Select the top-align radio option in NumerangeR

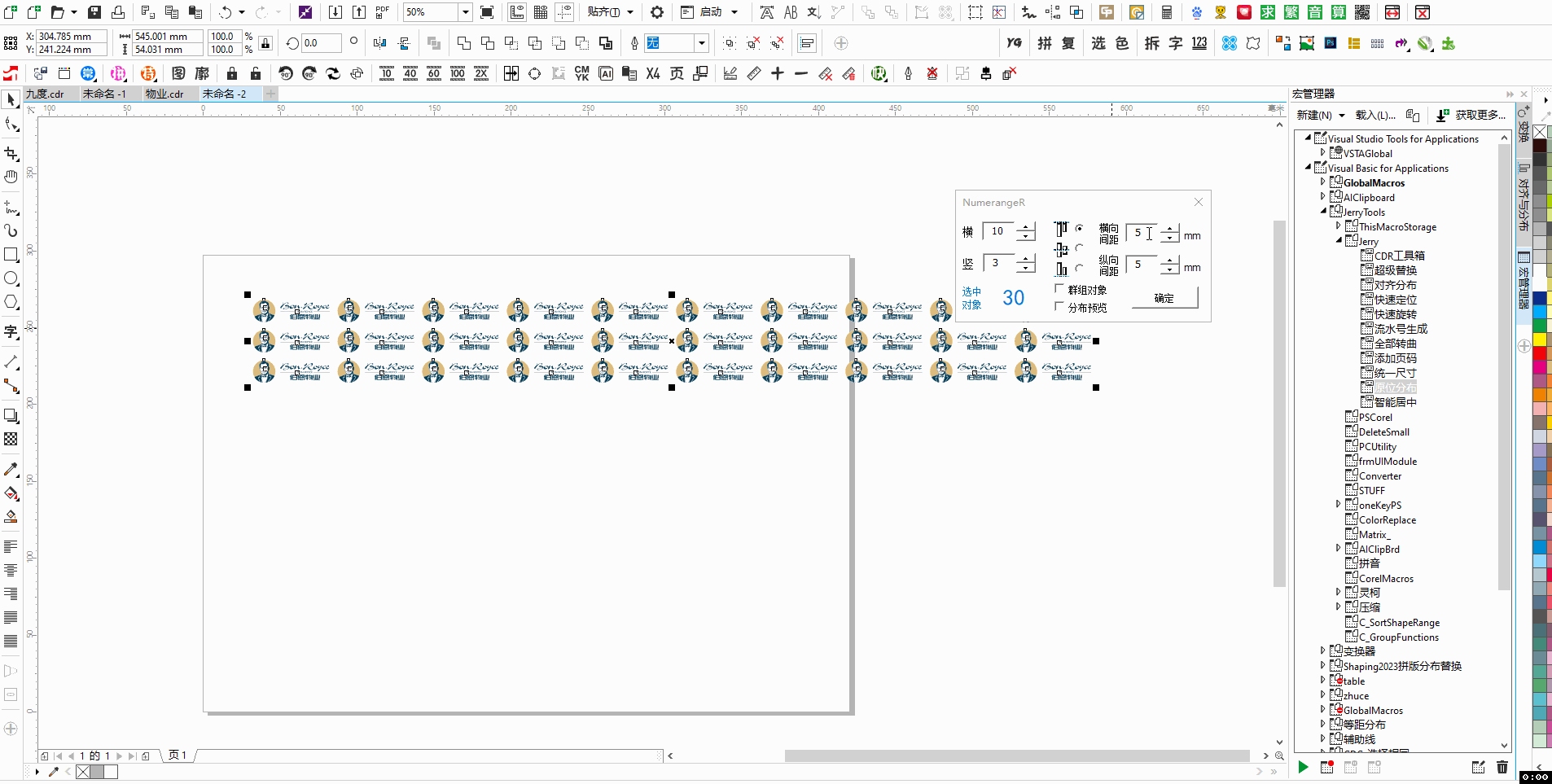[x=1080, y=229]
